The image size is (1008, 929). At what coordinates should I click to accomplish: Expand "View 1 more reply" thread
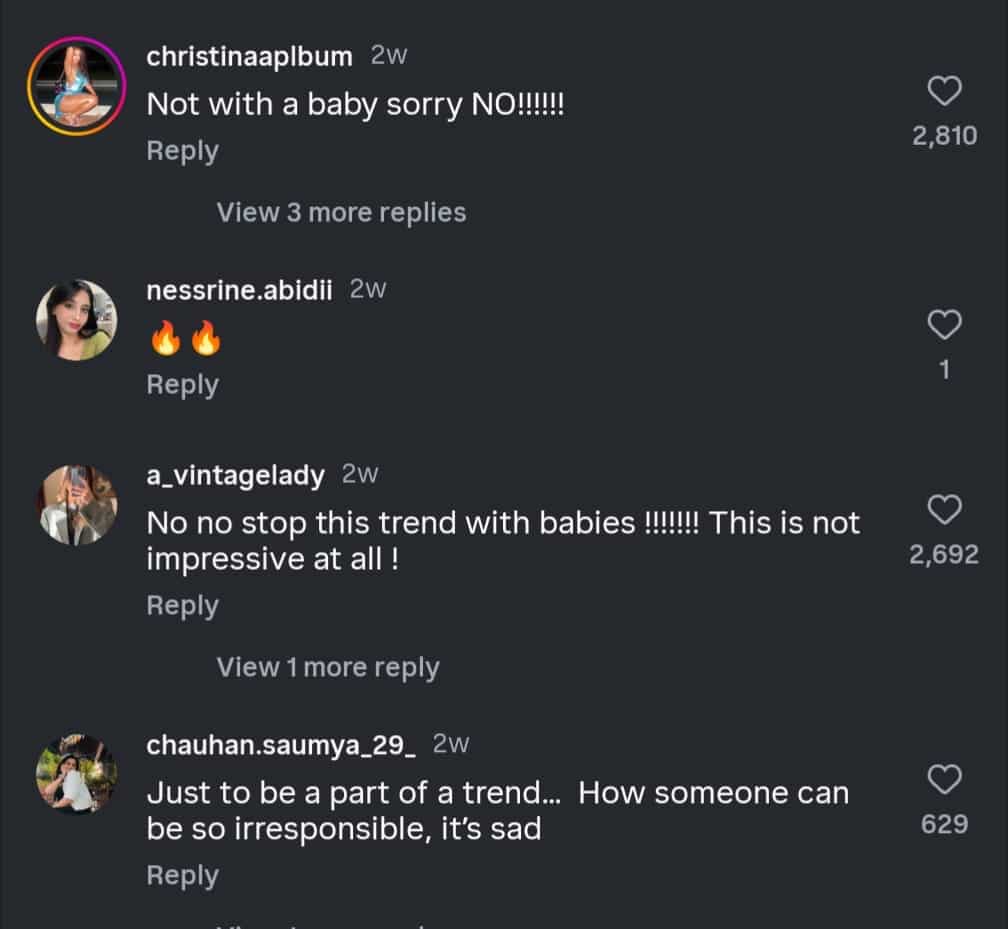click(328, 668)
